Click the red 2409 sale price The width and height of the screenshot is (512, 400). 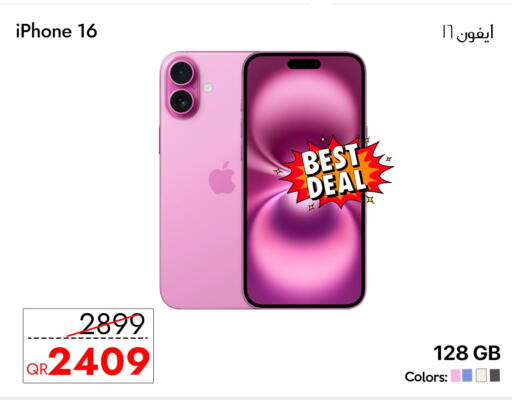click(99, 361)
